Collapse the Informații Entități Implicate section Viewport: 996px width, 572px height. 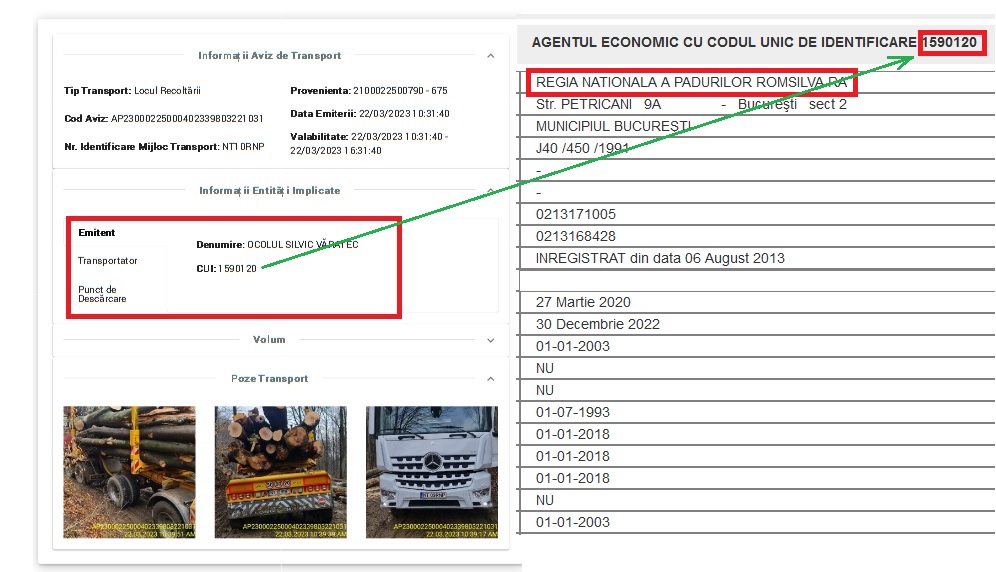[490, 191]
